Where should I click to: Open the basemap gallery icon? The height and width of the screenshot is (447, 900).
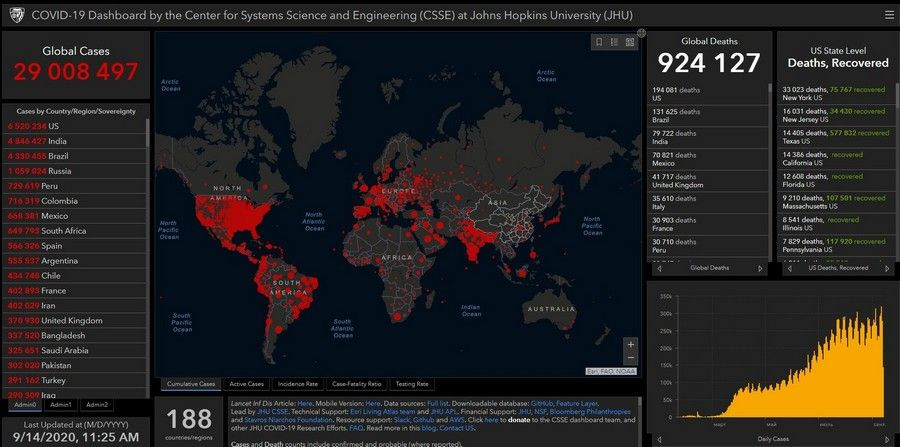[631, 42]
